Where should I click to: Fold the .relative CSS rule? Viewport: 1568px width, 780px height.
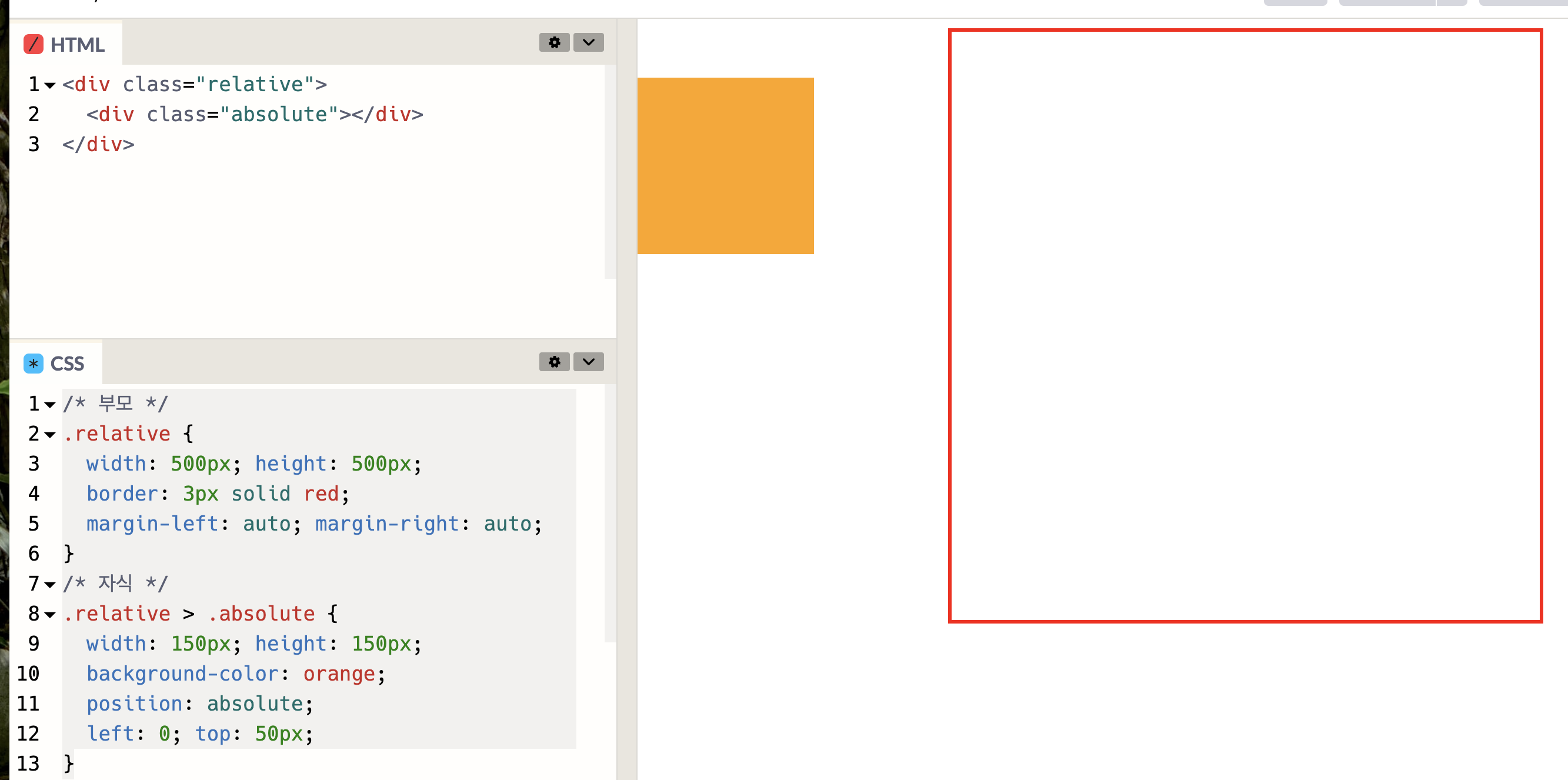pyautogui.click(x=50, y=435)
